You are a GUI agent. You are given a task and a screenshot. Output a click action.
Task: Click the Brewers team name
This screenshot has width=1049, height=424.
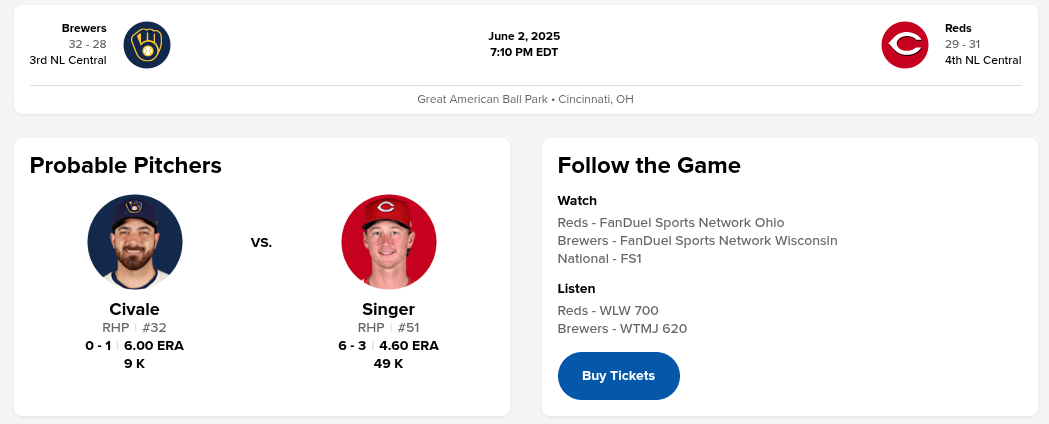84,28
